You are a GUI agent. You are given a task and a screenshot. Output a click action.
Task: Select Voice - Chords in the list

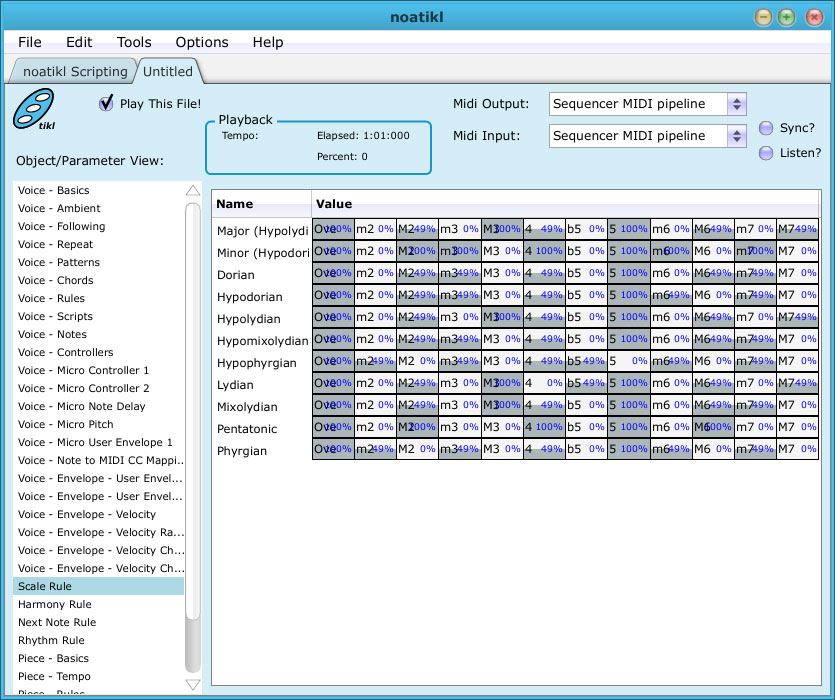[x=99, y=280]
